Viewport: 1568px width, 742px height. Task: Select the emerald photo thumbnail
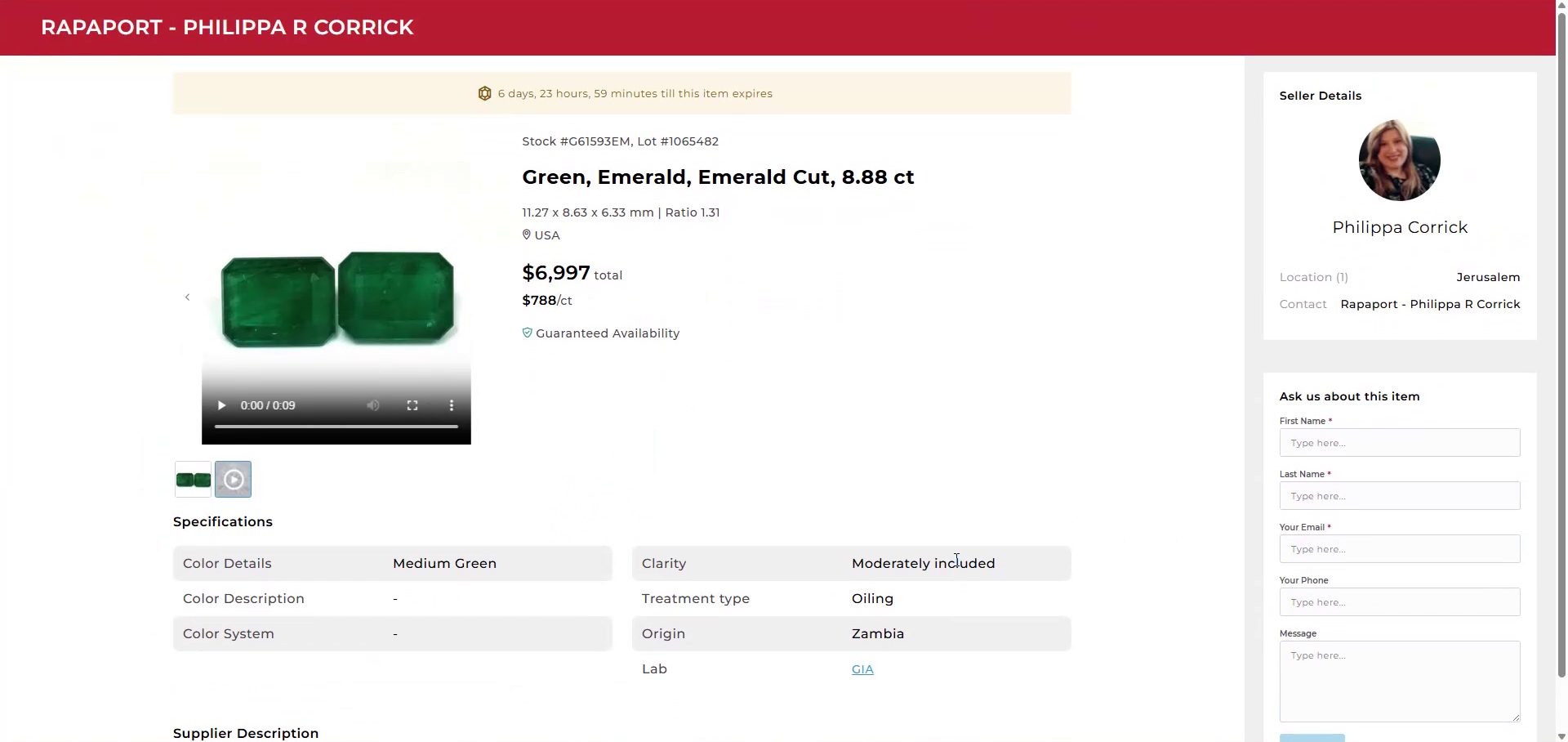pos(194,480)
